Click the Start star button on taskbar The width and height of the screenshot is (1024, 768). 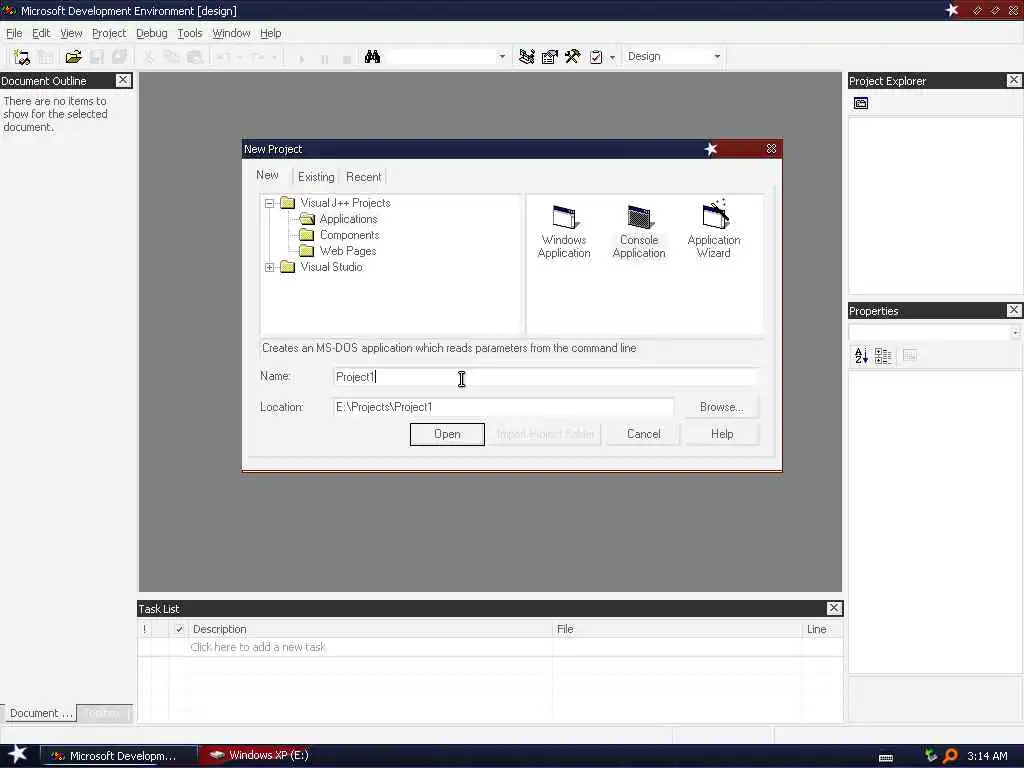point(18,754)
